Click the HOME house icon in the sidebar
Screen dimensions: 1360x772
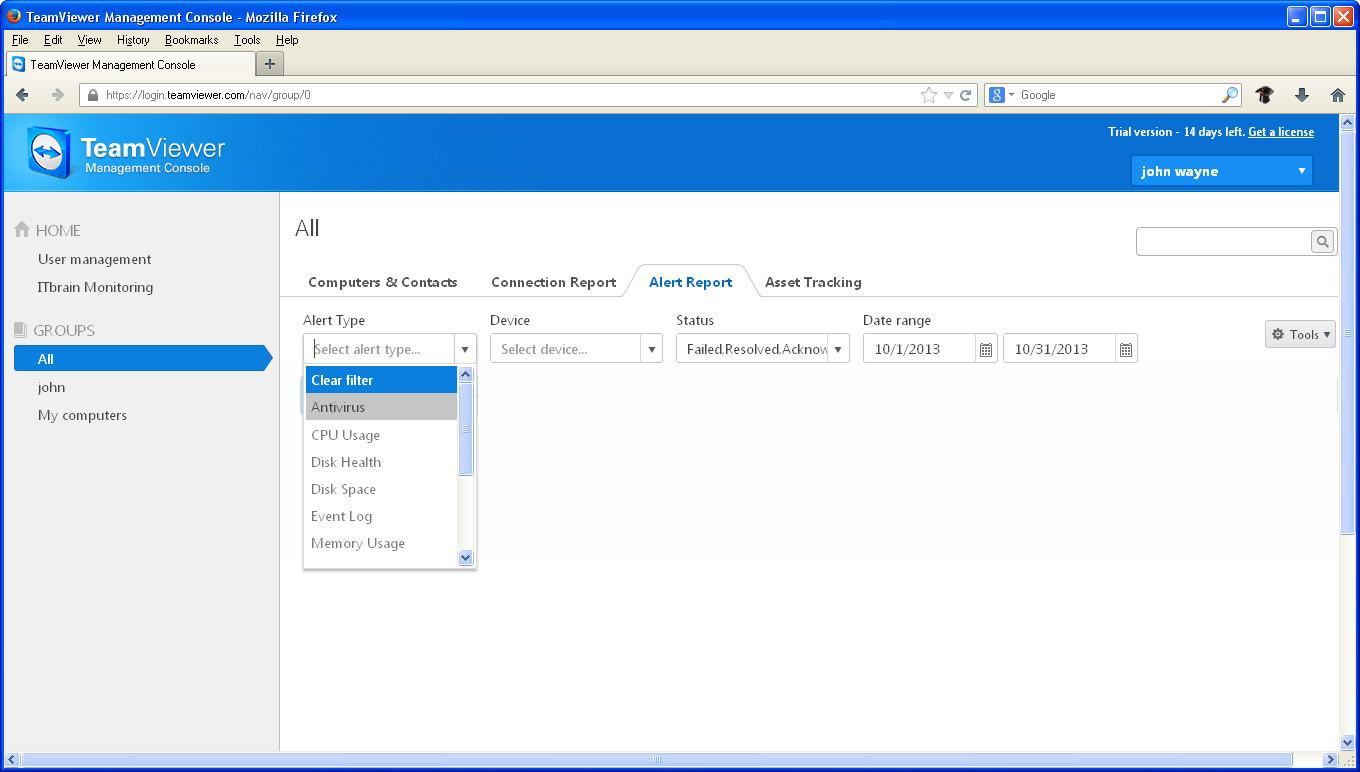tap(23, 230)
